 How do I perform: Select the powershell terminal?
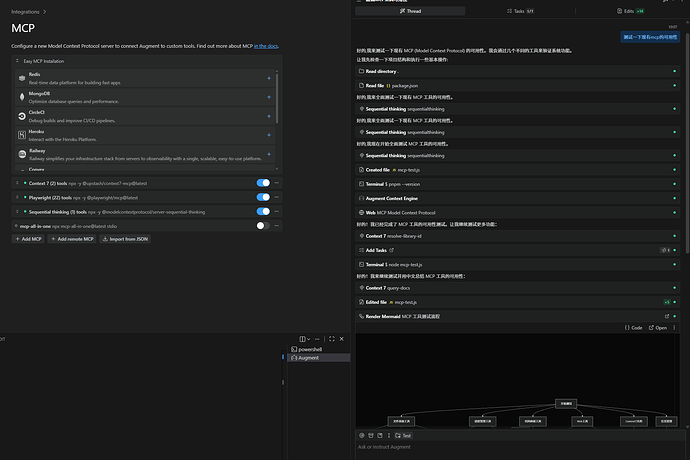(319, 349)
